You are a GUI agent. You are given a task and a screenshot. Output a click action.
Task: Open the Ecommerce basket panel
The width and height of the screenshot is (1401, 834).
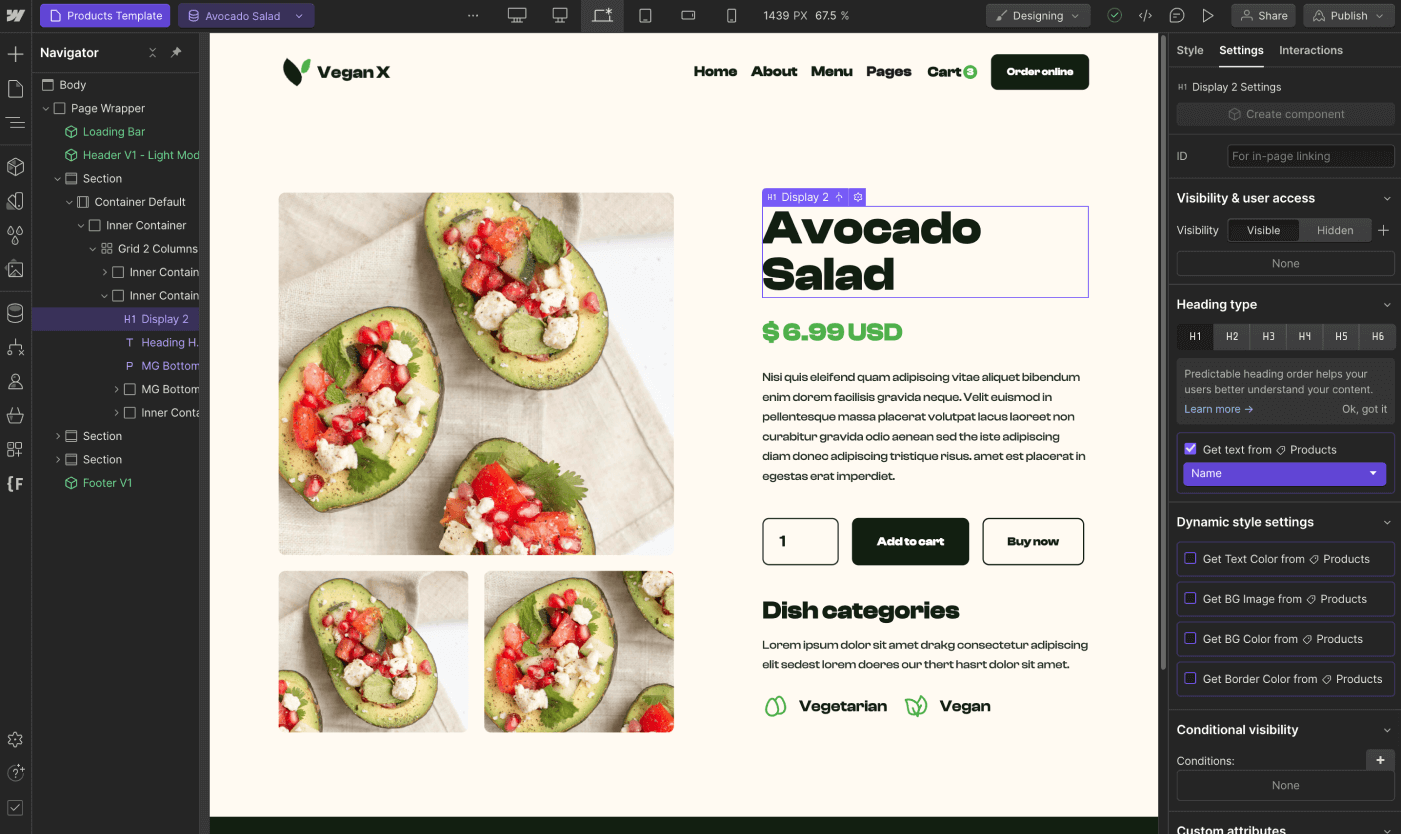(x=15, y=415)
